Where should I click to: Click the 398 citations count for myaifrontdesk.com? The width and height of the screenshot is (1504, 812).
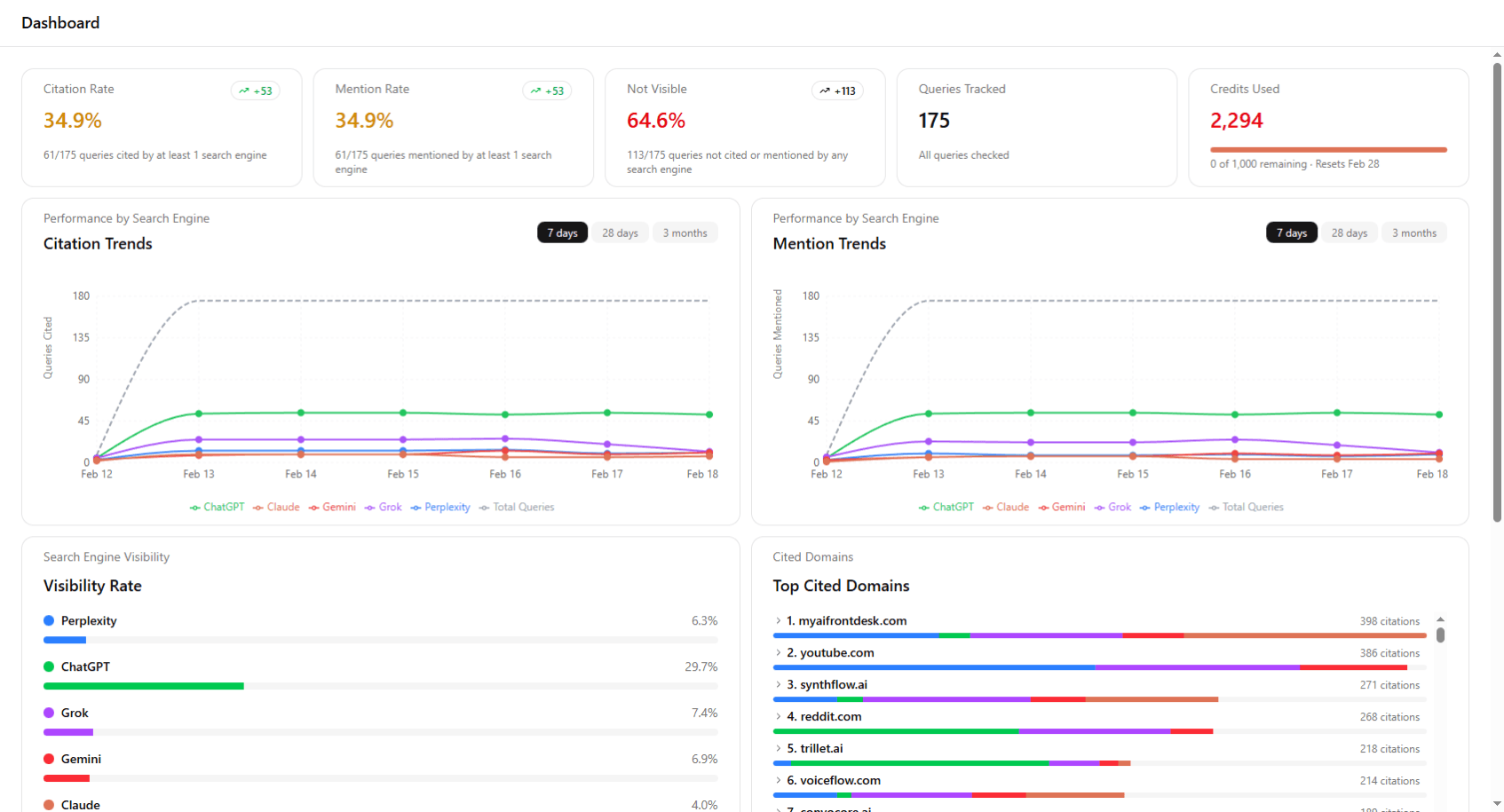tap(1389, 621)
